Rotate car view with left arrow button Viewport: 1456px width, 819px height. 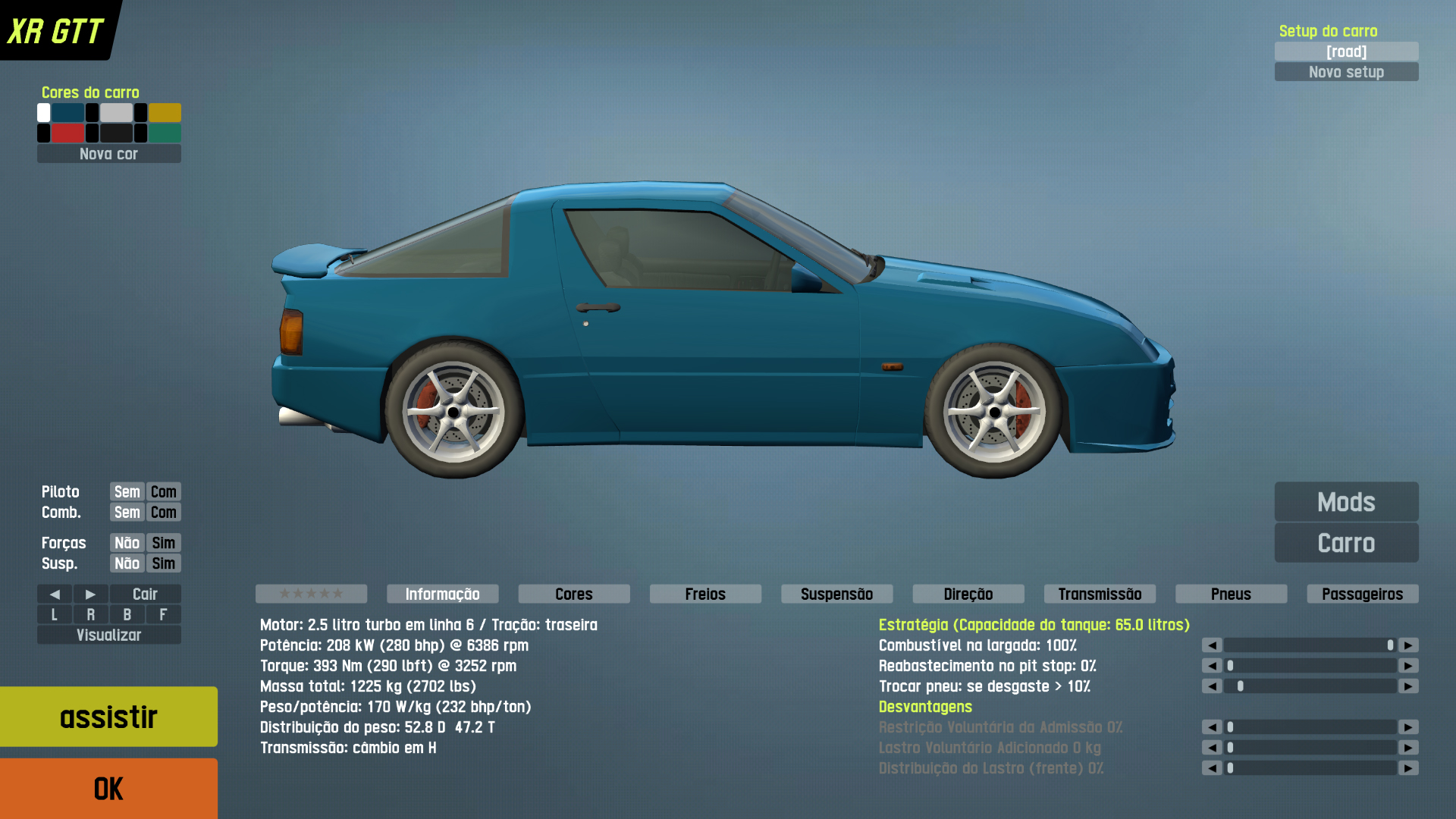[55, 594]
